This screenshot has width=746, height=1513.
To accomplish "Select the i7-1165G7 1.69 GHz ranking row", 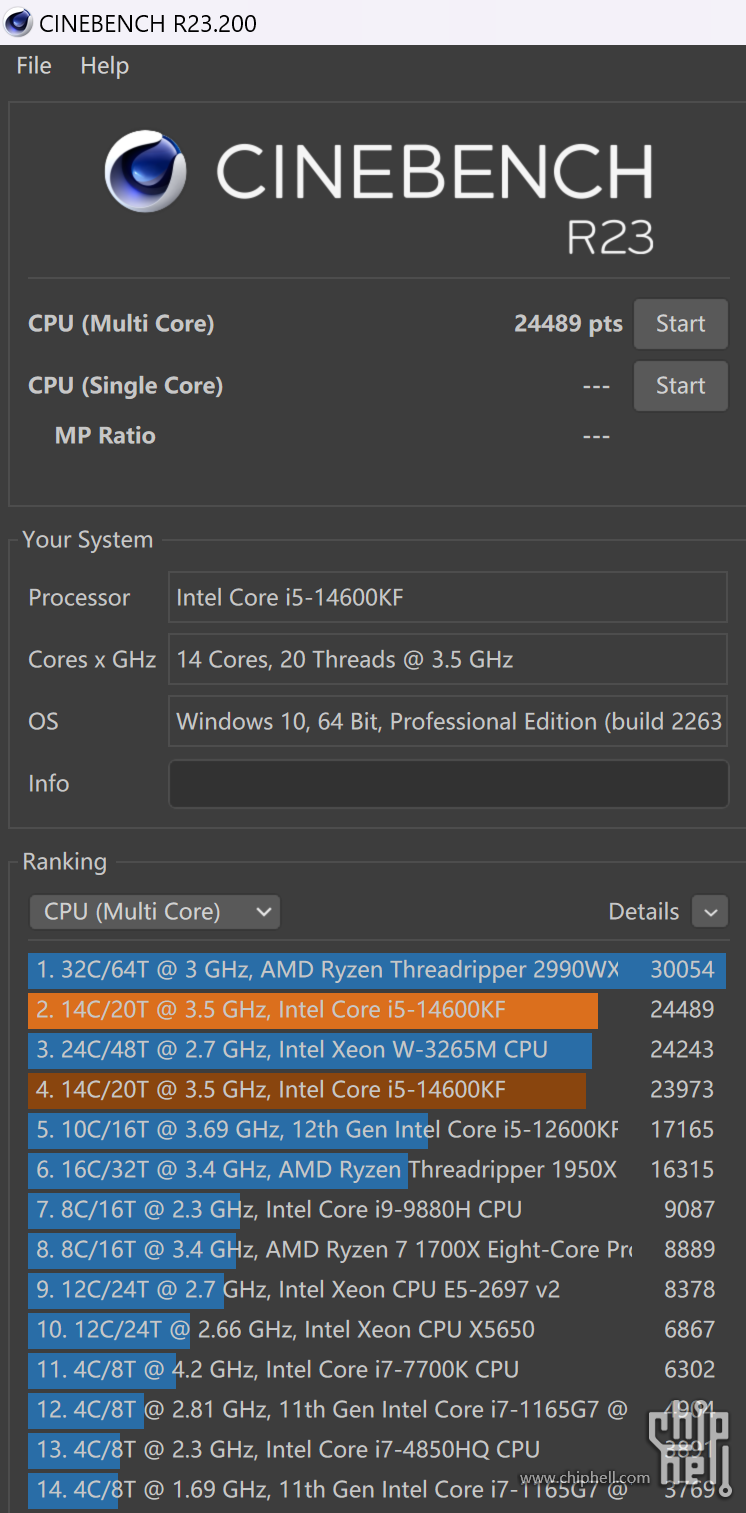I will click(377, 1490).
